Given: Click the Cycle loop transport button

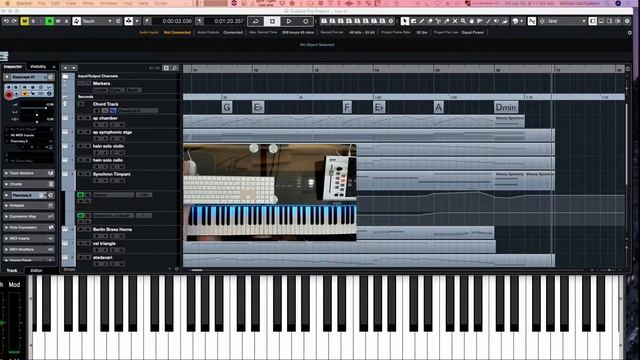Looking at the screenshot, I should (x=256, y=21).
